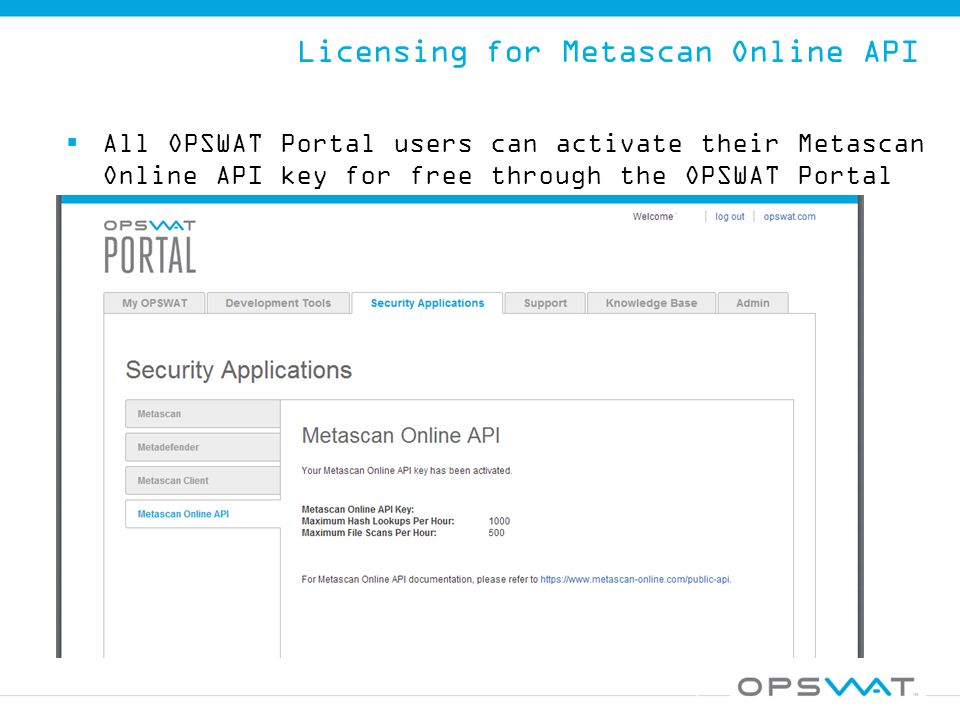Click the Security Applications page heading
The width and height of the screenshot is (960, 720).
[x=239, y=370]
